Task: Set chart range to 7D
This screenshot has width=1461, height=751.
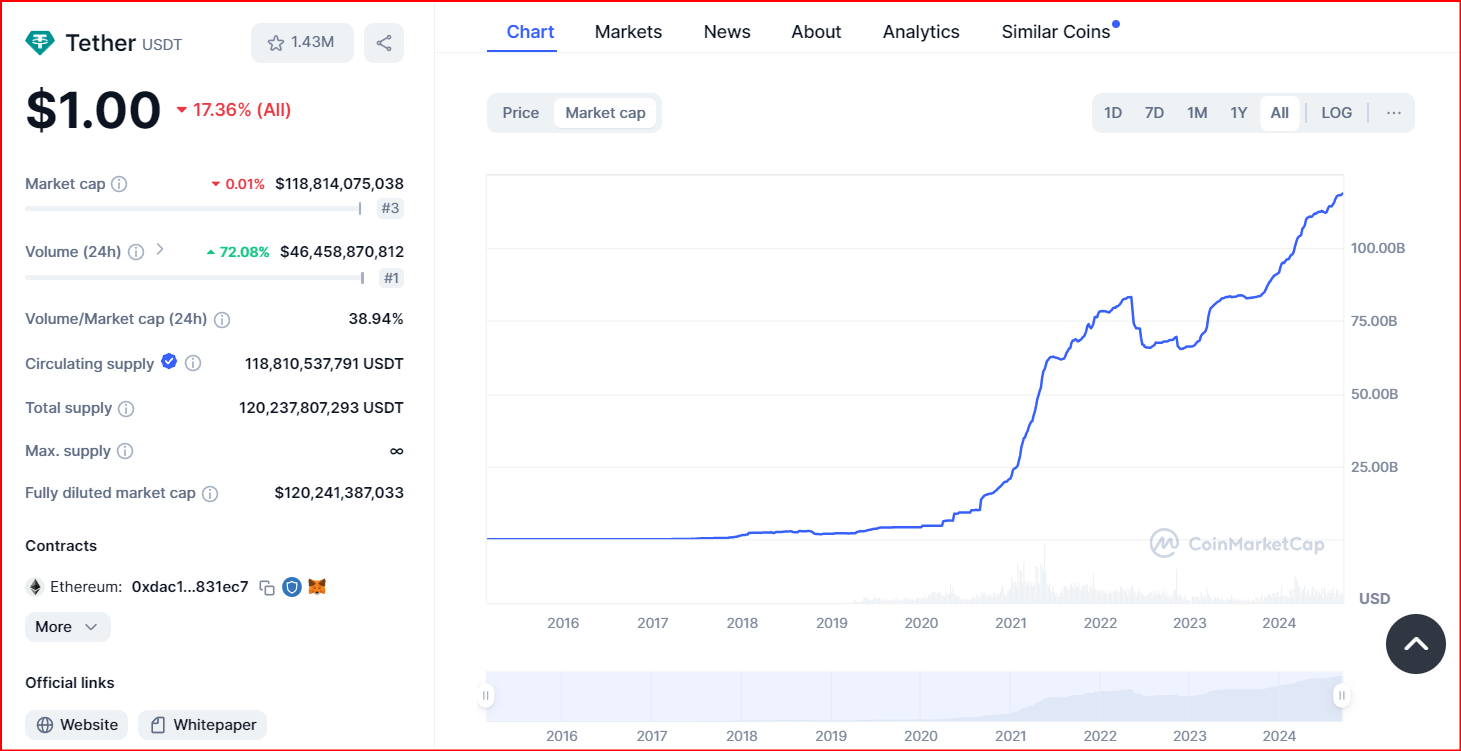Action: pyautogui.click(x=1154, y=113)
